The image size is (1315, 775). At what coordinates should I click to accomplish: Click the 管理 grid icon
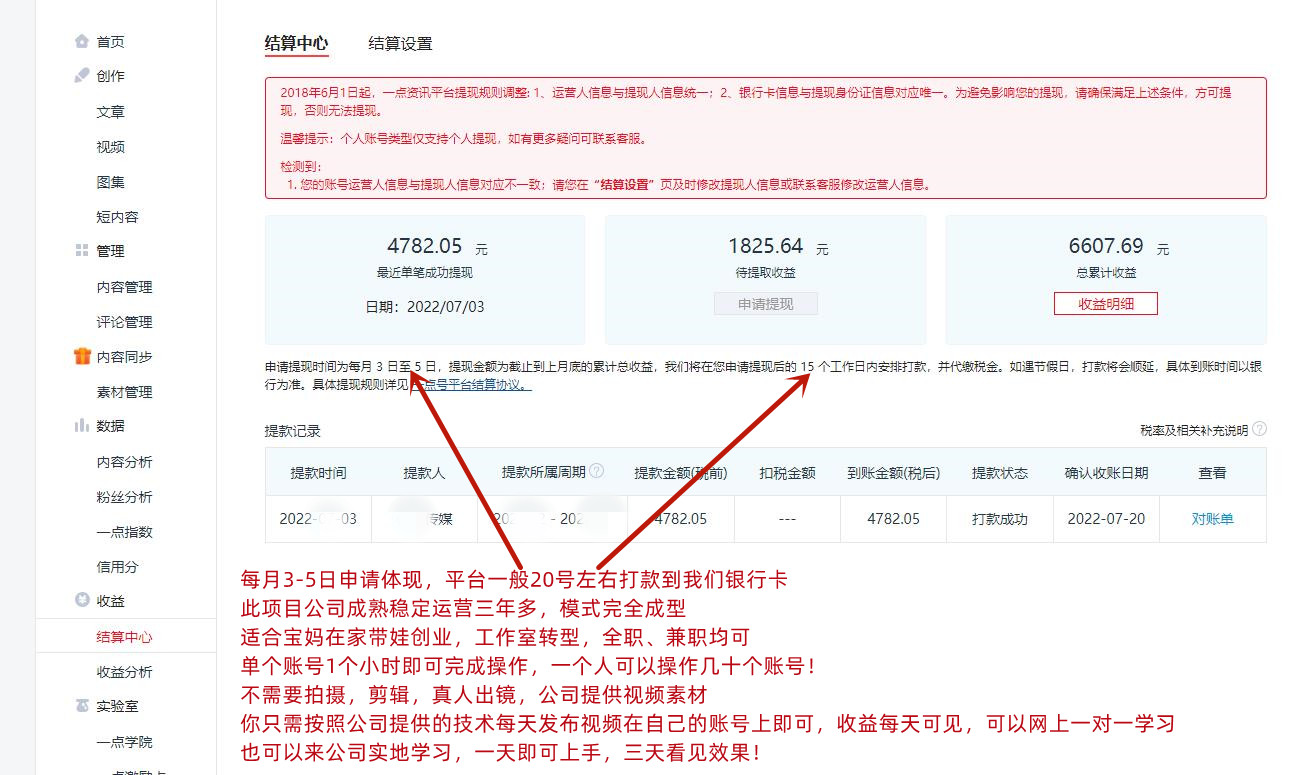(83, 251)
